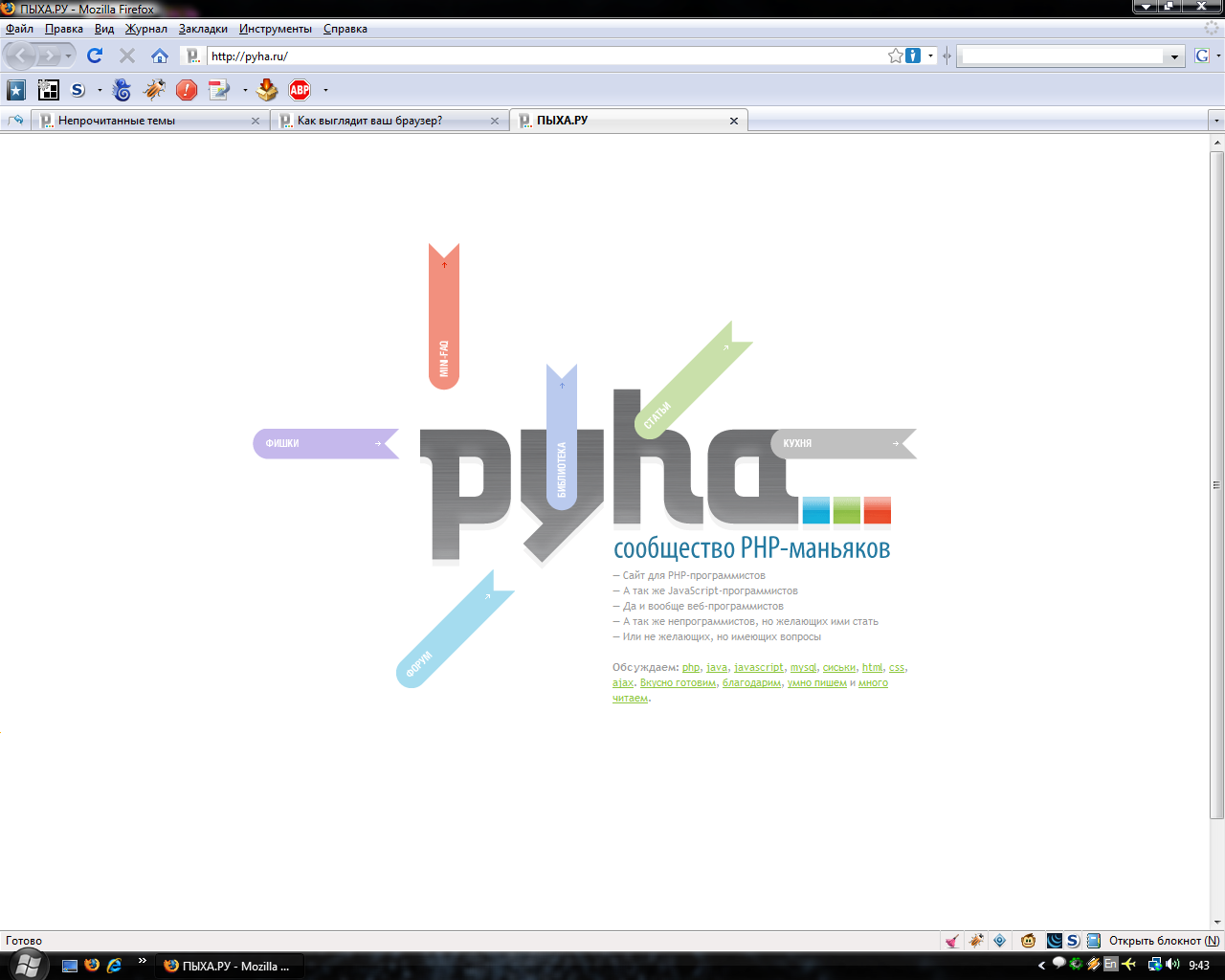
Task: Click the Greasemonkey monkey status bar icon
Action: pyautogui.click(x=1028, y=941)
